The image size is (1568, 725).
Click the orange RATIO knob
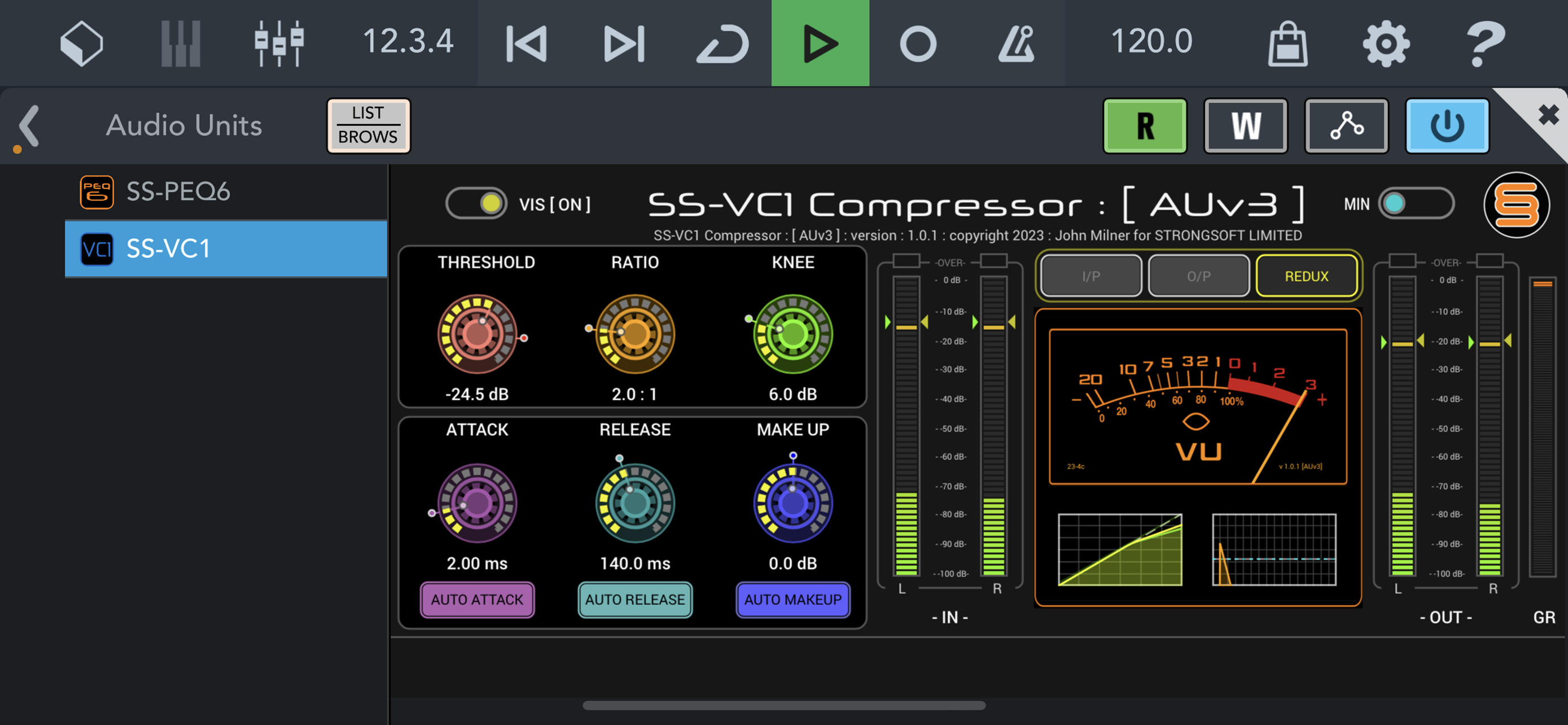(635, 334)
